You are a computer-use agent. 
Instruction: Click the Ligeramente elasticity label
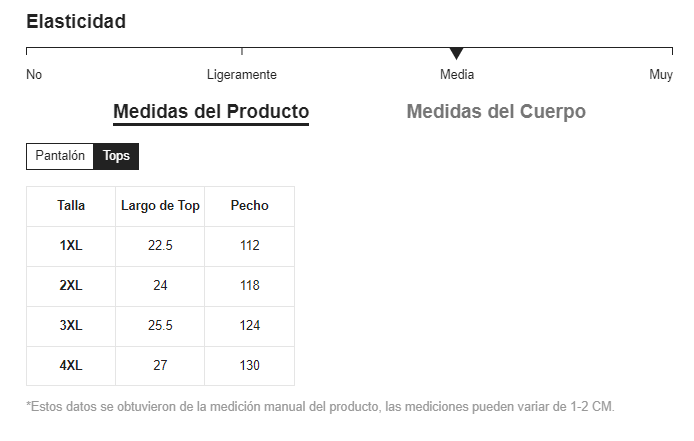[242, 75]
